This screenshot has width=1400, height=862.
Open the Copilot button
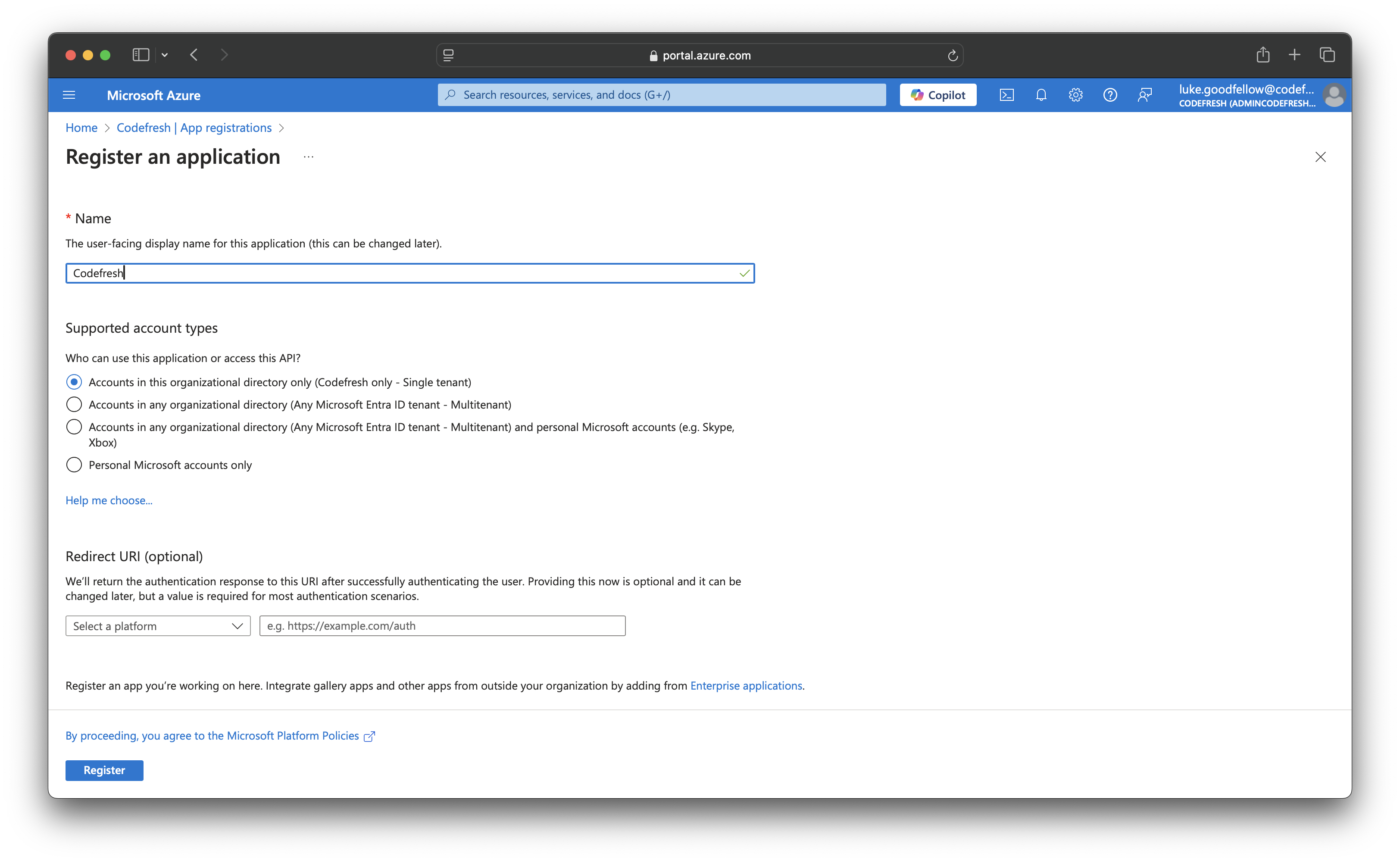click(937, 95)
